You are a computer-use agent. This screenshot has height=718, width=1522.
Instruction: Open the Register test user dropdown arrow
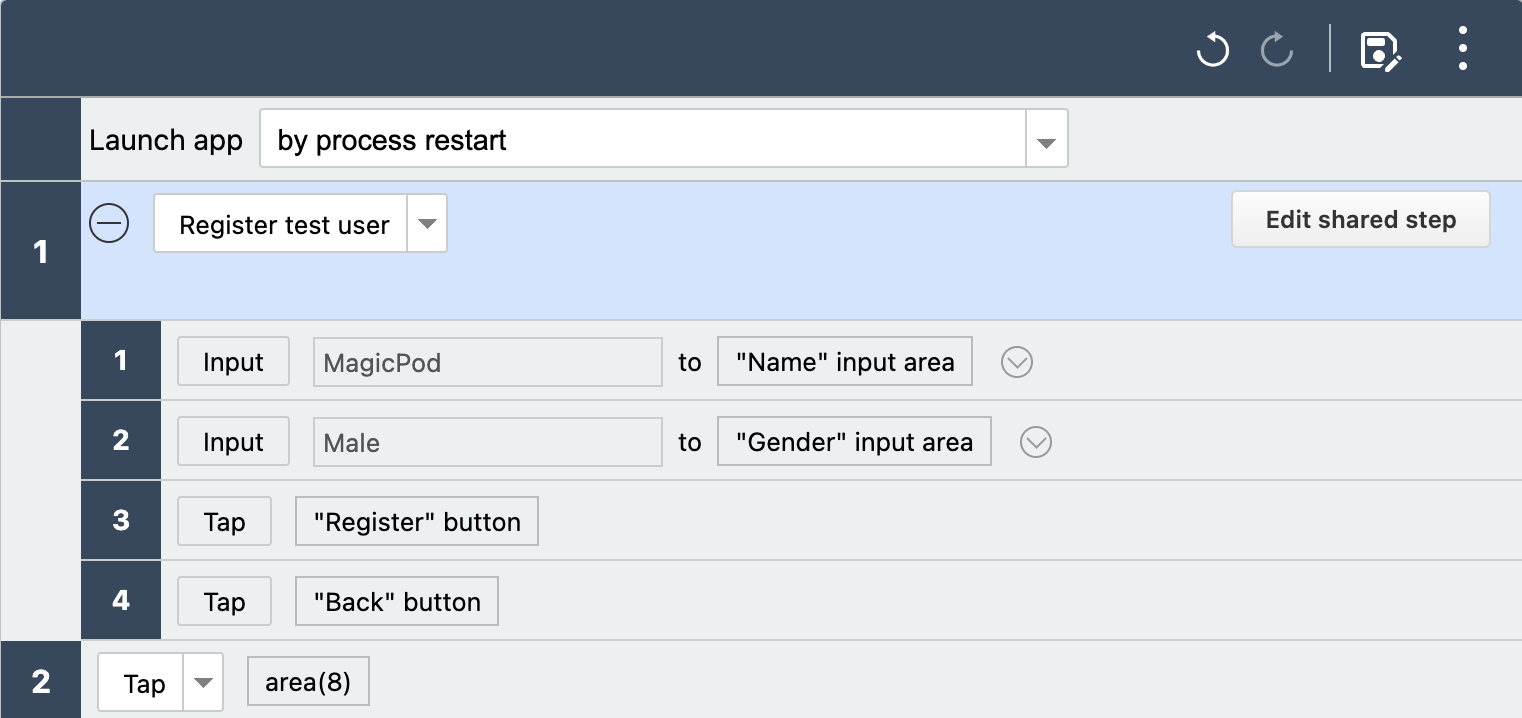427,224
